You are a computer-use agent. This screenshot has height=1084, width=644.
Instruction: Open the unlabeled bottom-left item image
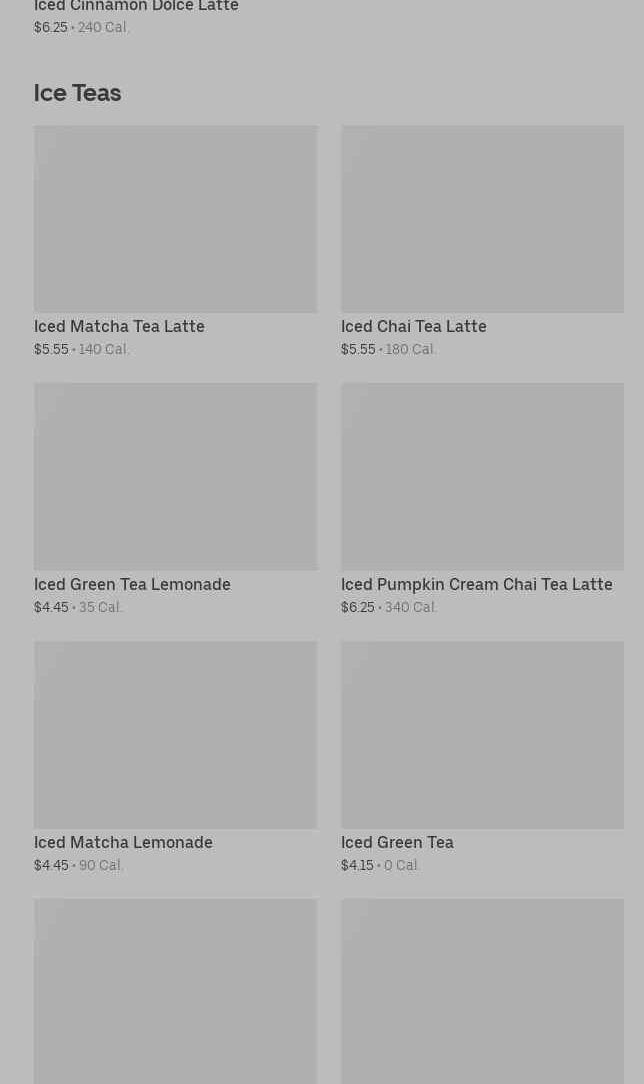(176, 991)
